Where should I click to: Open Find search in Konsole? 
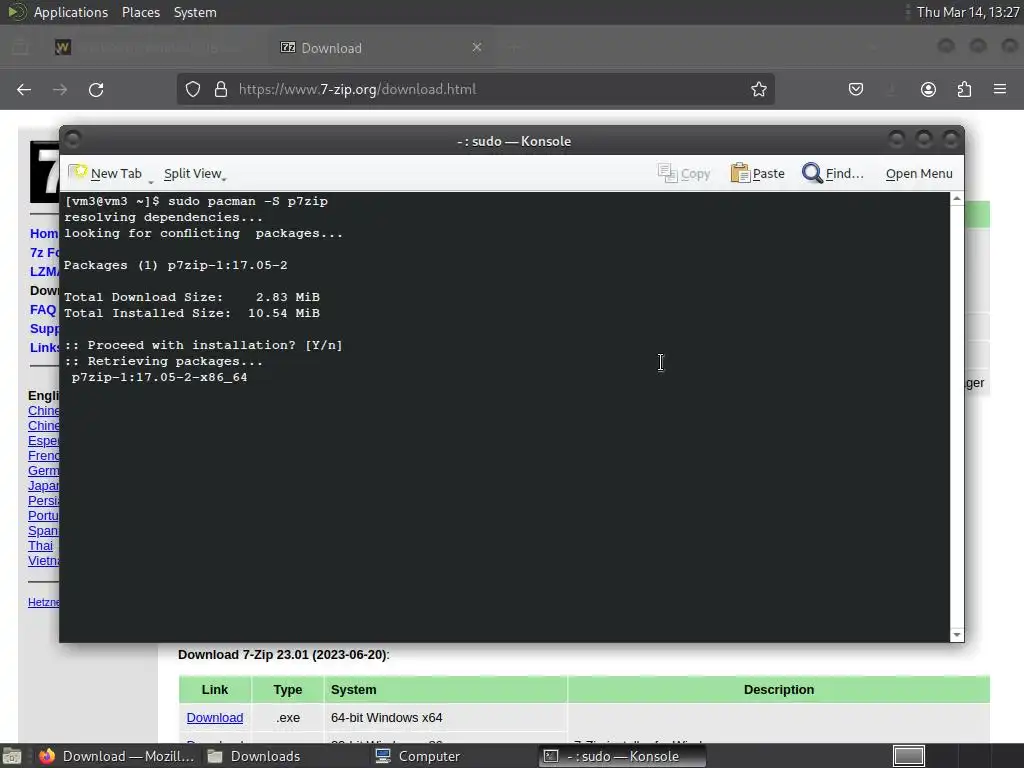(833, 174)
